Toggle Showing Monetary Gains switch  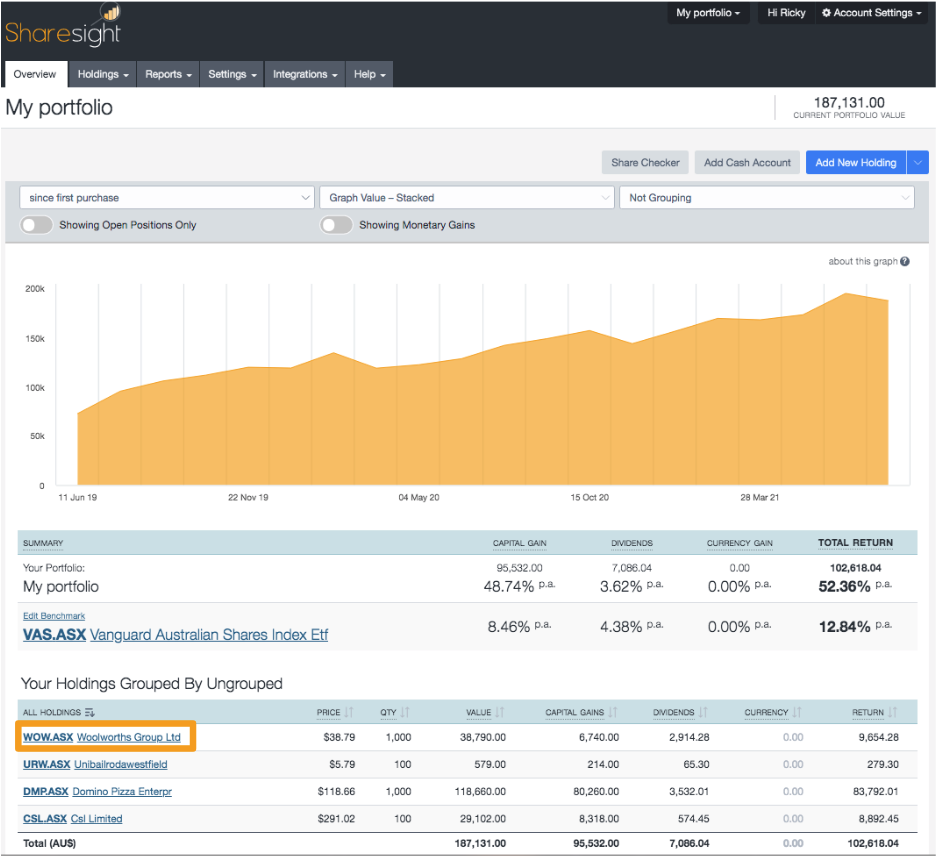[336, 225]
